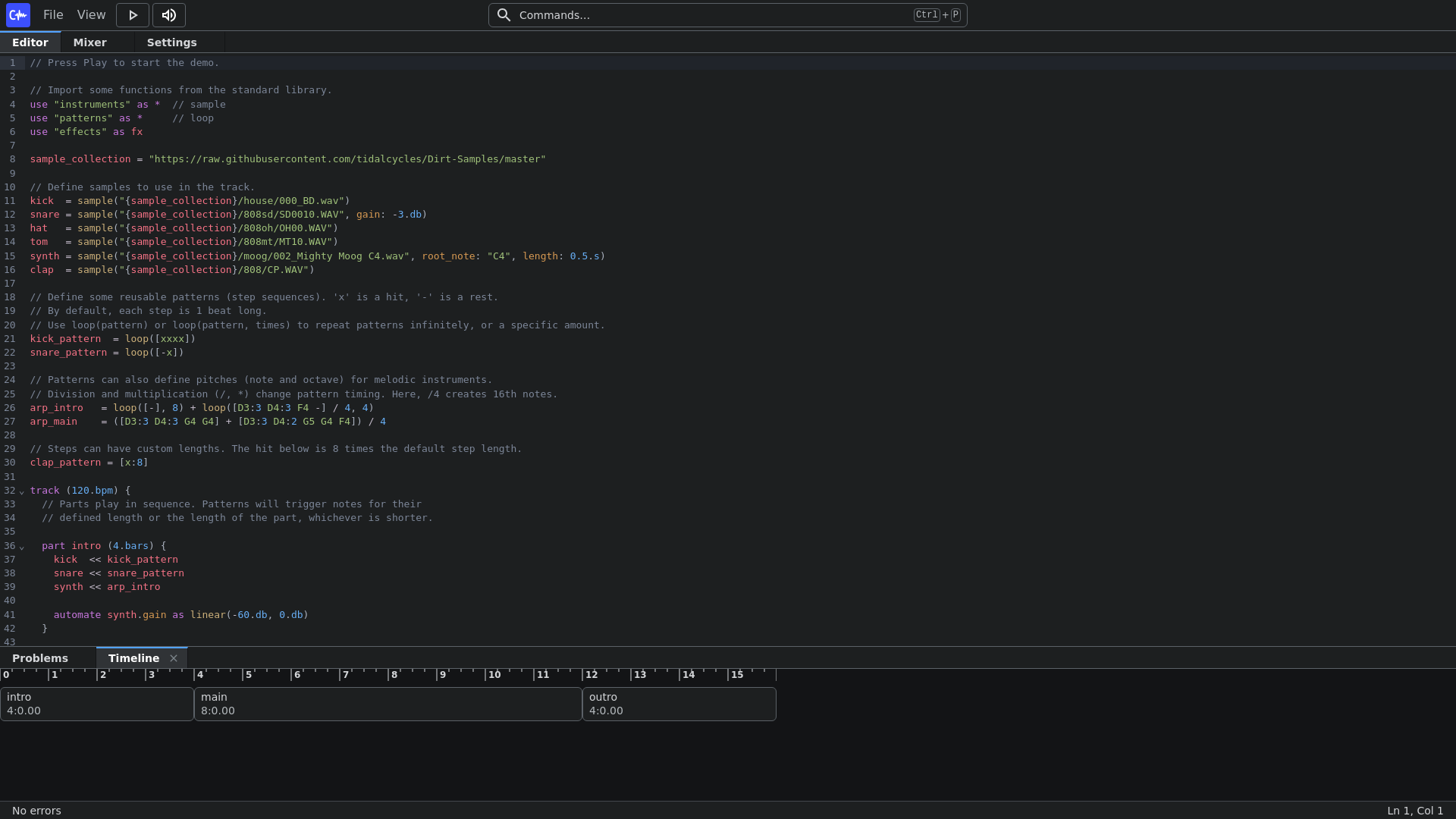
Task: Click timeline ruler marker 4
Action: (200, 675)
